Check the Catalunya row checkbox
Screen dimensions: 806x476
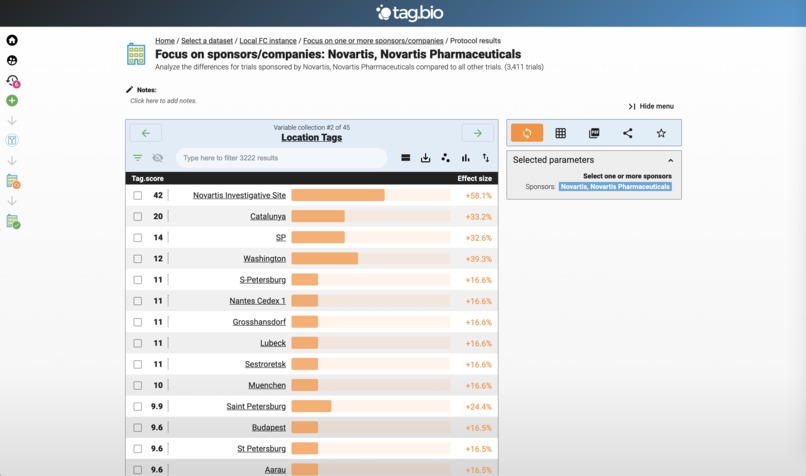click(x=138, y=216)
